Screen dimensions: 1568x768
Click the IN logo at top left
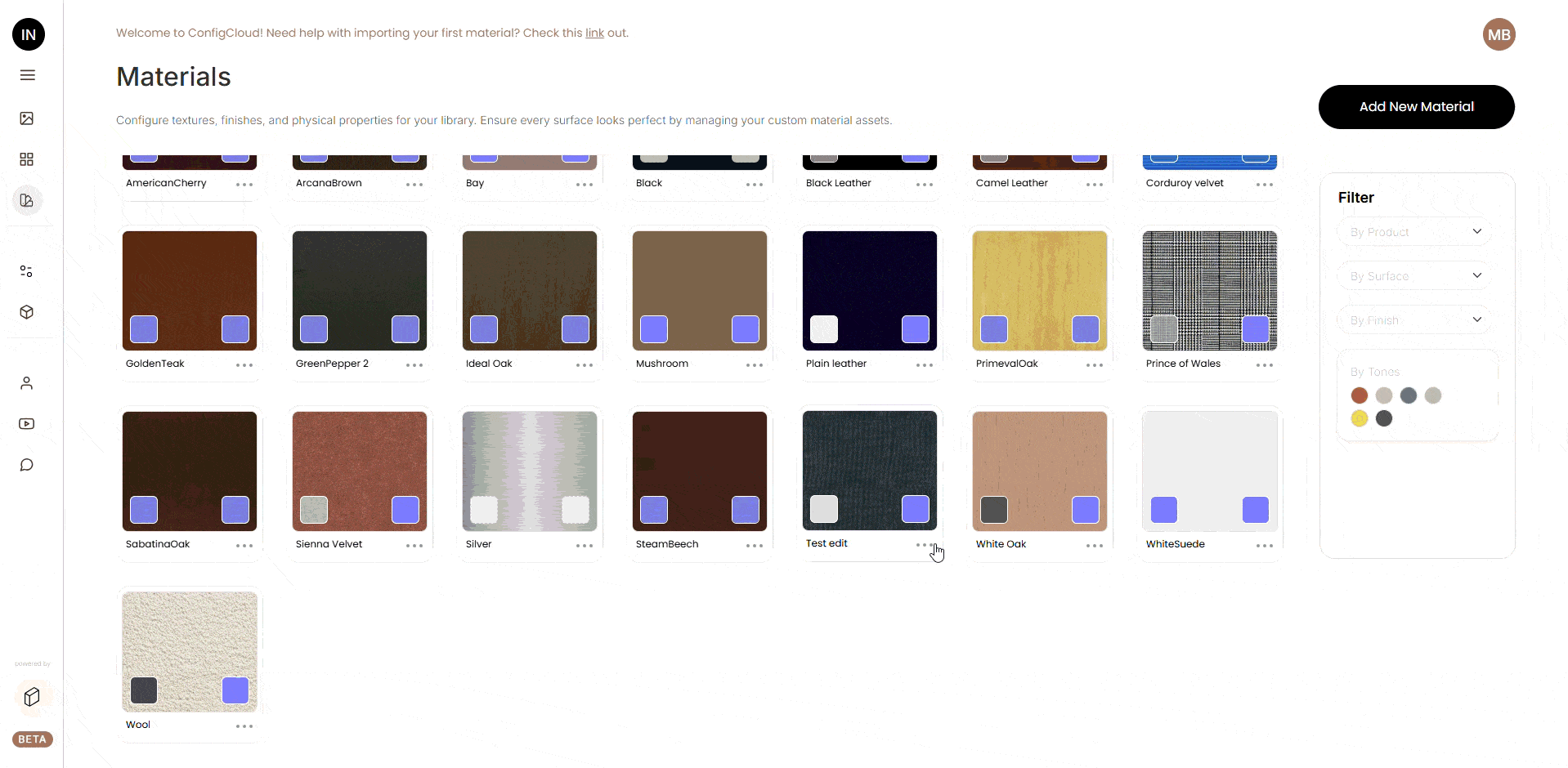(x=29, y=34)
